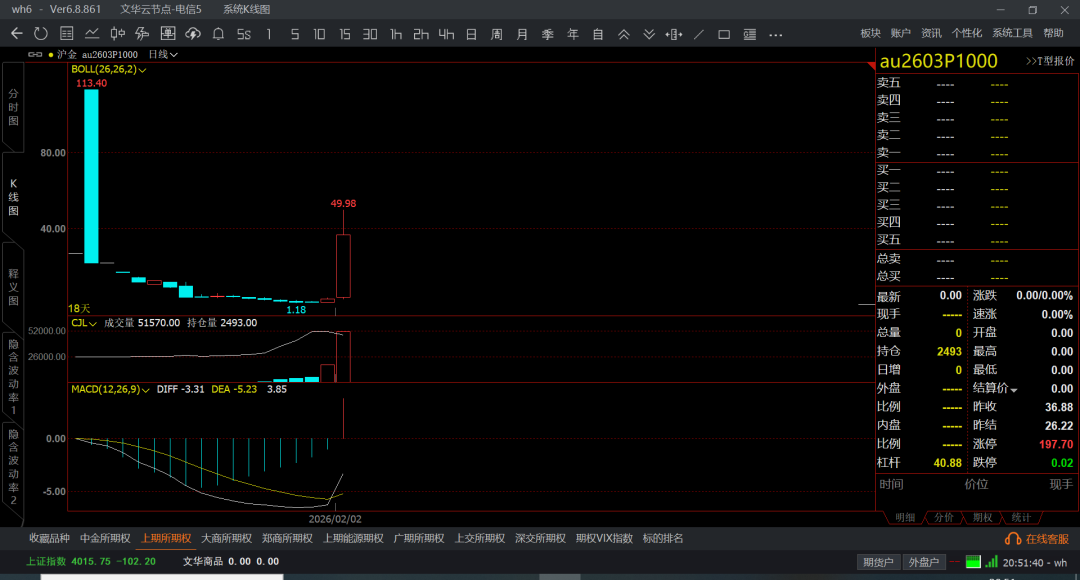Click the chain link icon beside 沪金
1080x580 pixels.
[35, 54]
